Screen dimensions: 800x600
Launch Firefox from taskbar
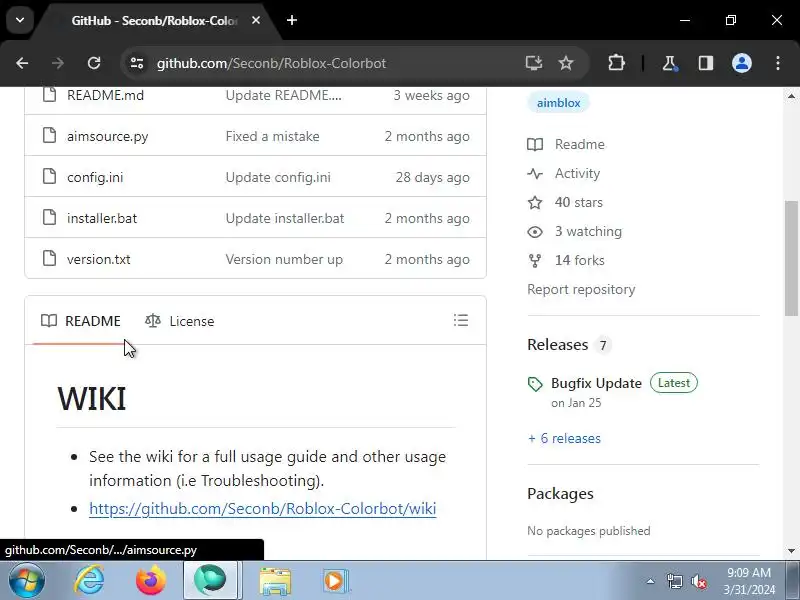151,581
